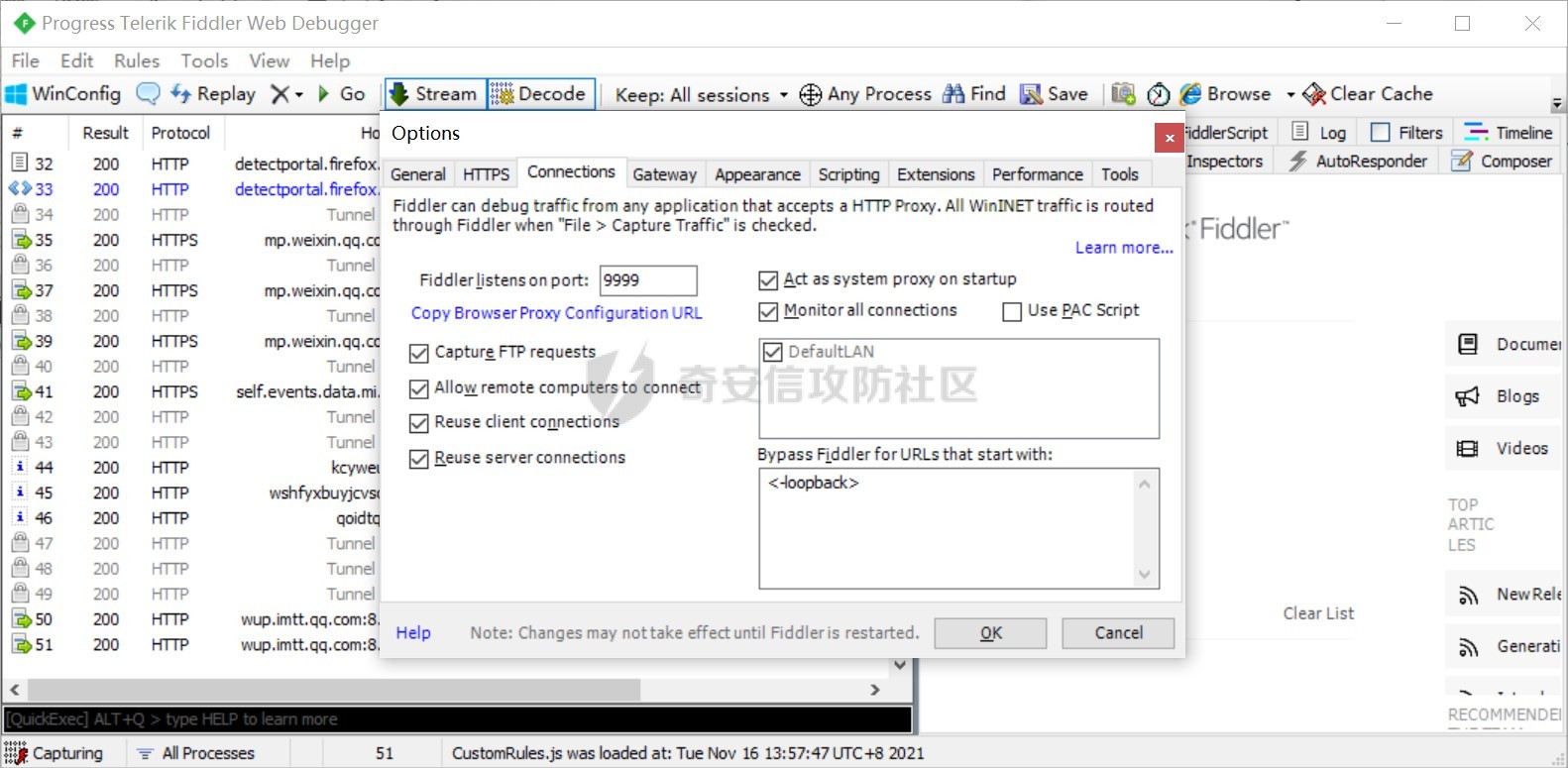The image size is (1568, 768).
Task: Toggle Decode mode
Action: pyautogui.click(x=540, y=94)
